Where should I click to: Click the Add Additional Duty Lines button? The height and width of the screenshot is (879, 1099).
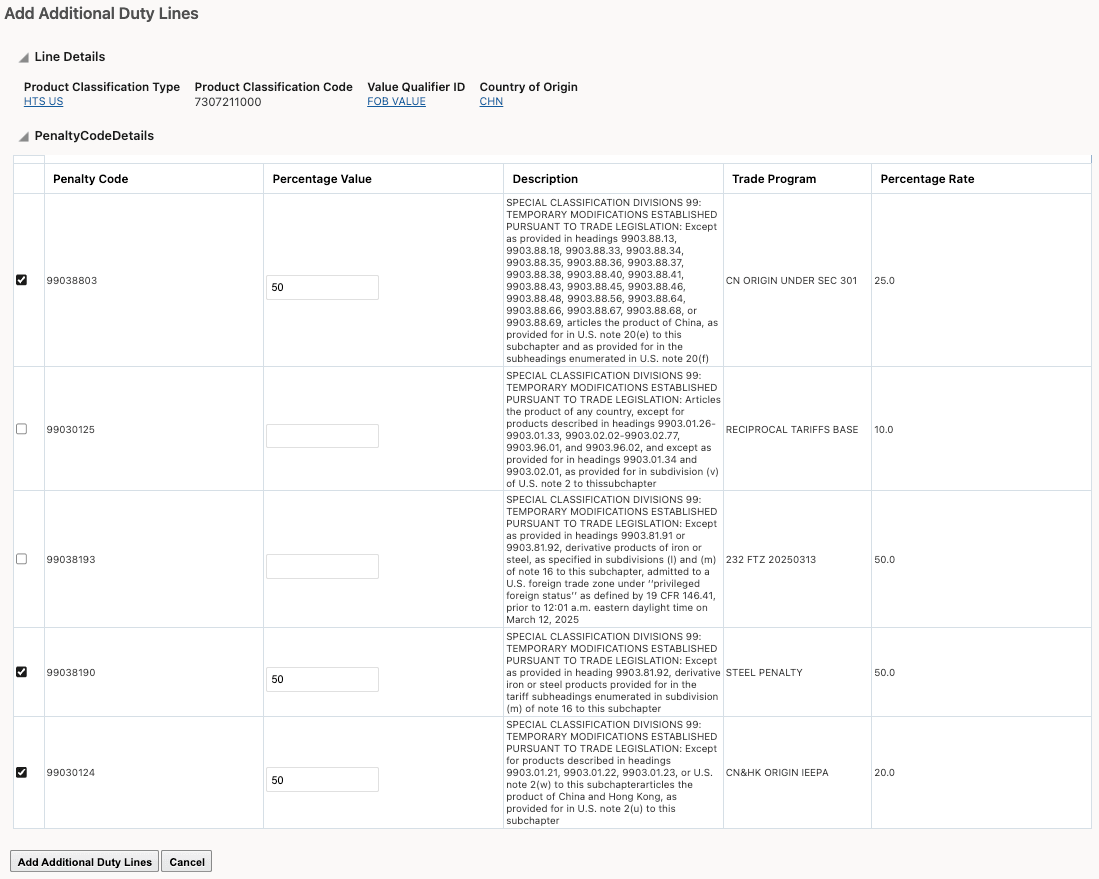84,861
